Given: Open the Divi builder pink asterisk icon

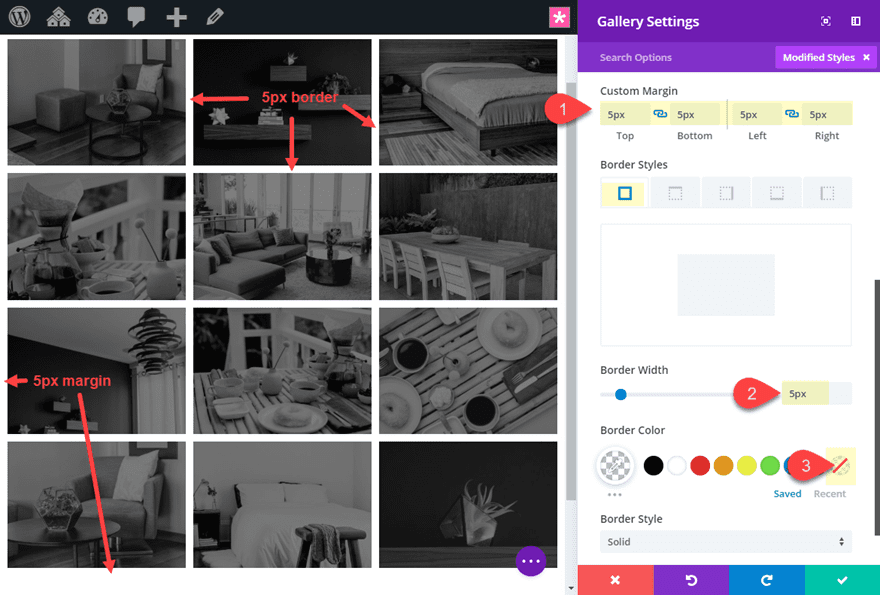Looking at the screenshot, I should [560, 16].
